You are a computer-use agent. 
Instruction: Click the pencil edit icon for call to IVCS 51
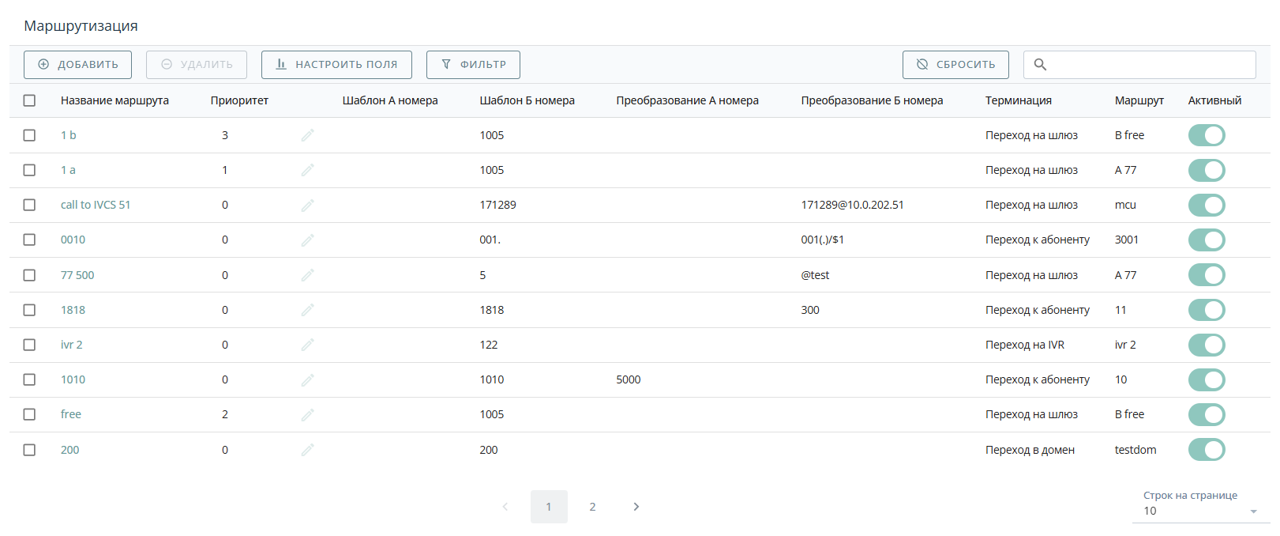pyautogui.click(x=307, y=205)
